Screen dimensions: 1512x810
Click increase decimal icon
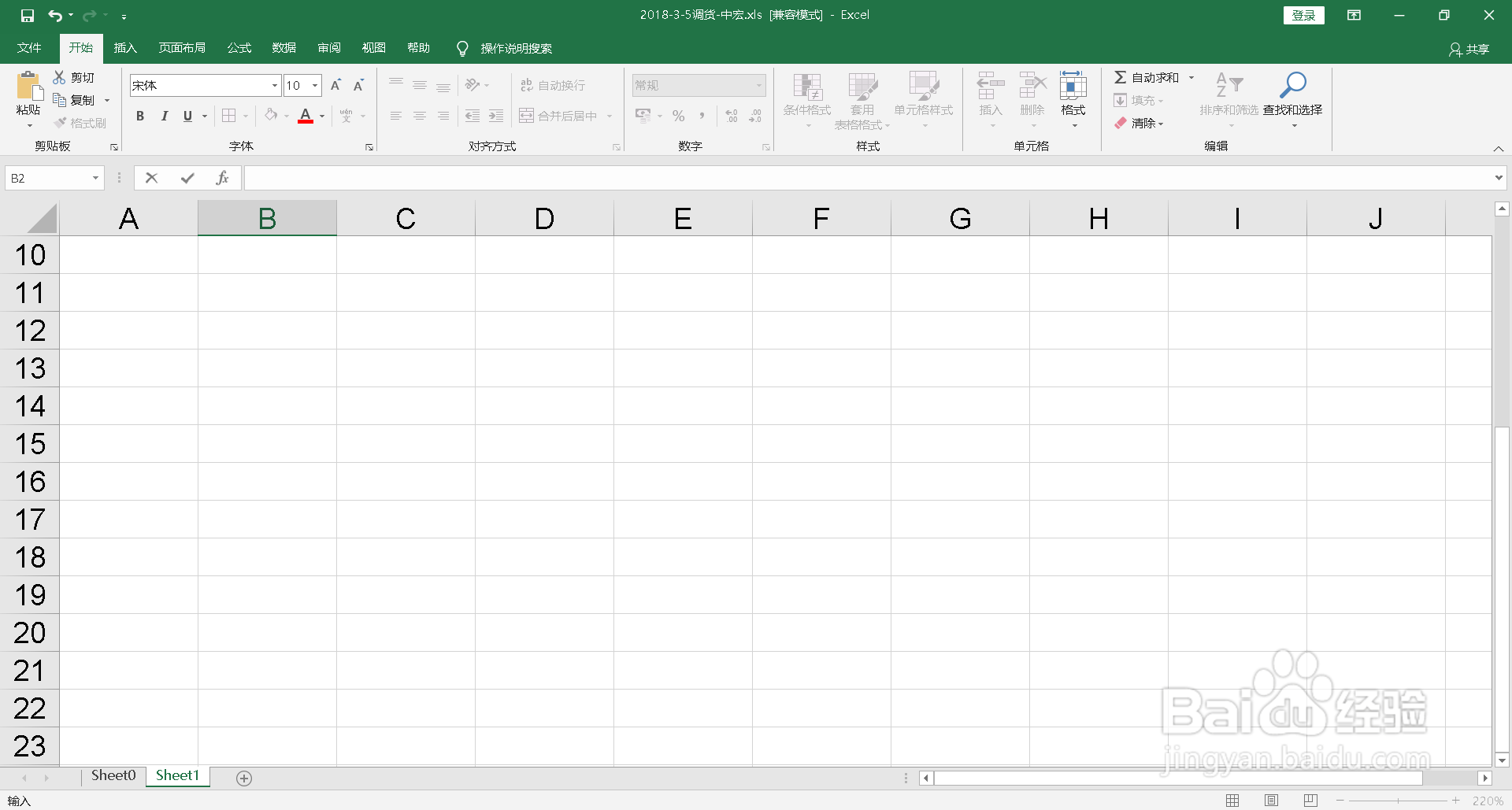(732, 116)
